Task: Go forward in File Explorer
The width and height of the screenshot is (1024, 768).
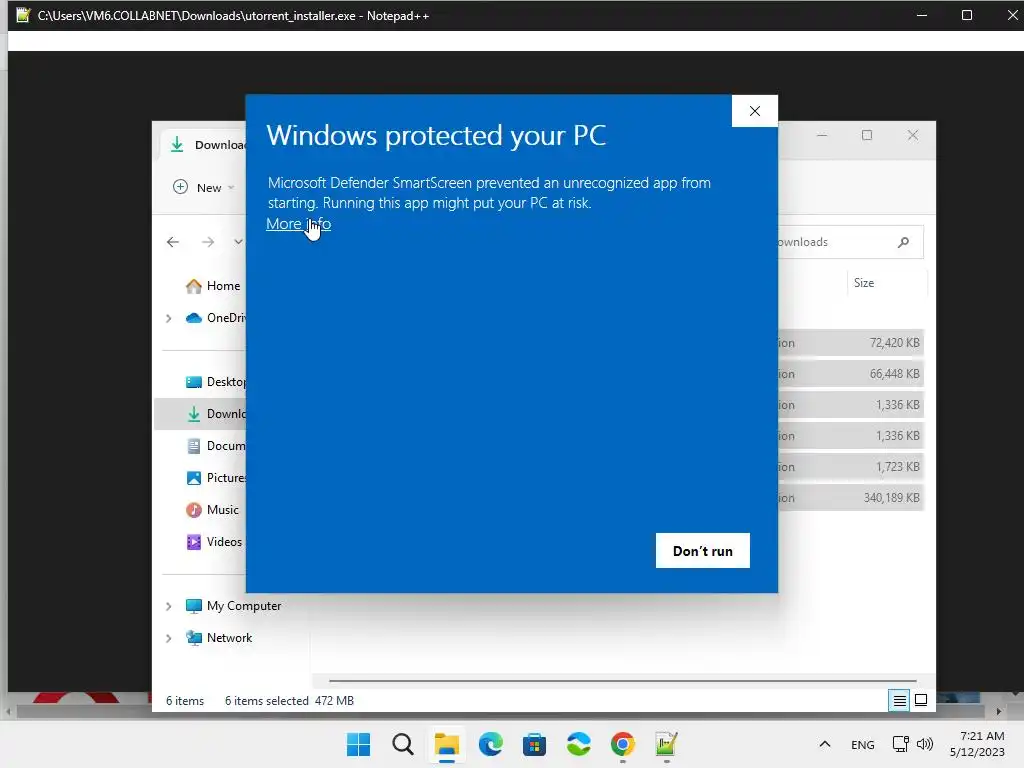Action: pyautogui.click(x=208, y=242)
